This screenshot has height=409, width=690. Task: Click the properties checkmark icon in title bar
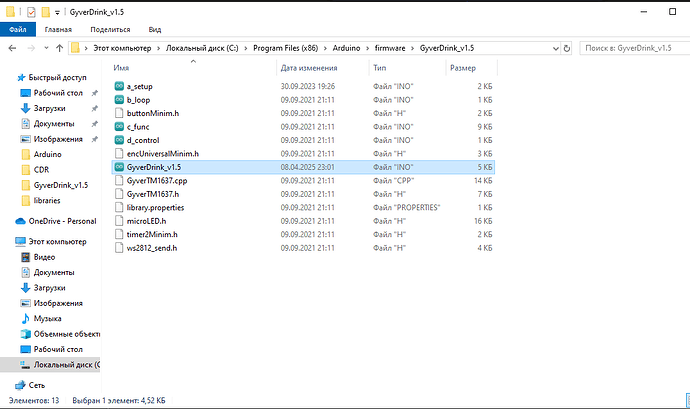[x=30, y=11]
